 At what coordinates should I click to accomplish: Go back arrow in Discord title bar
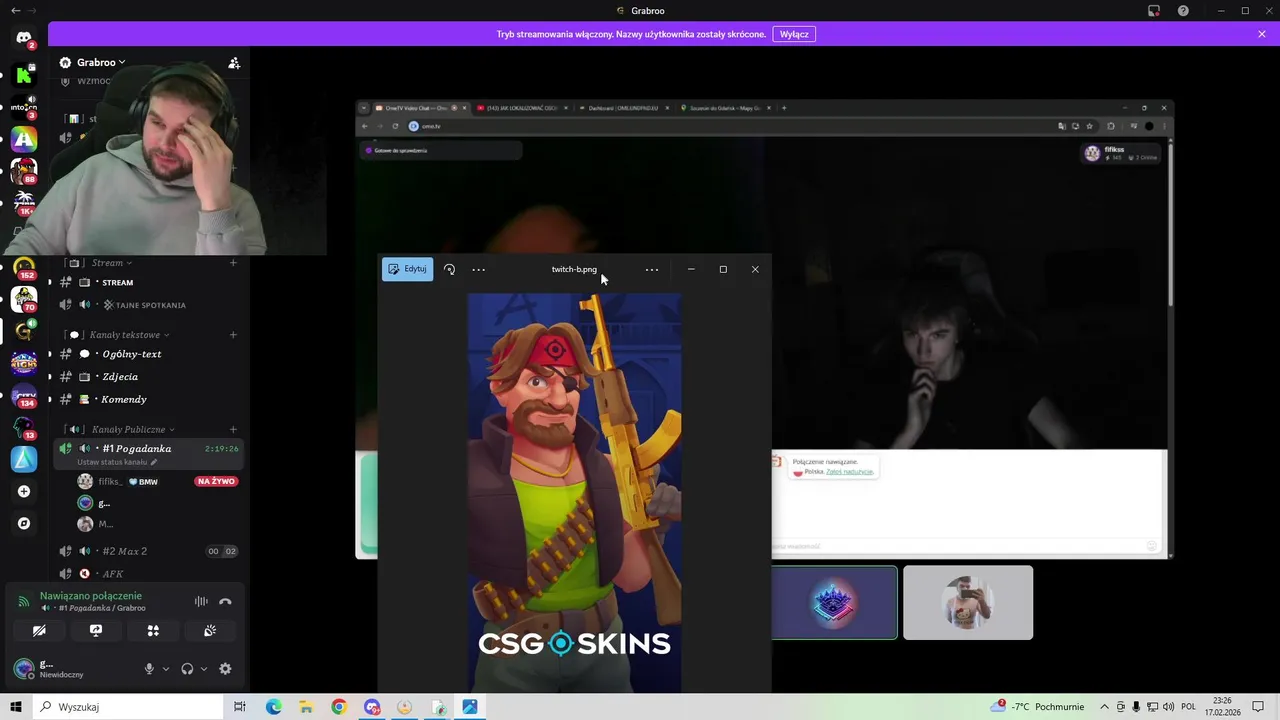click(x=15, y=10)
